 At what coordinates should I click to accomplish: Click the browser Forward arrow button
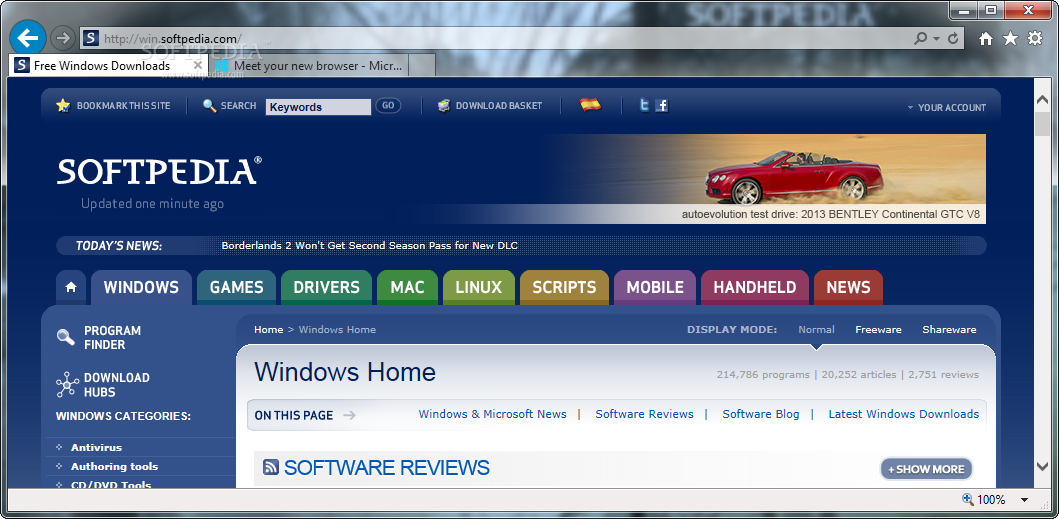63,39
